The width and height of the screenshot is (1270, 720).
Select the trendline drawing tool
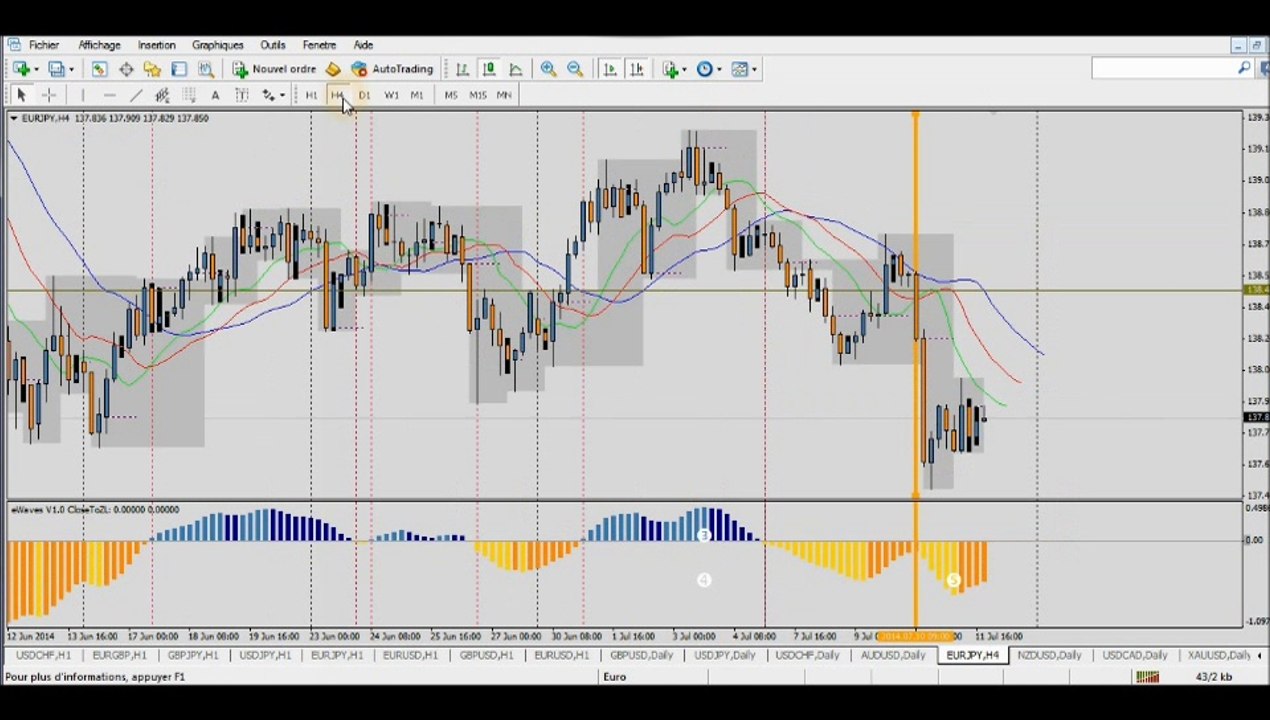(136, 95)
